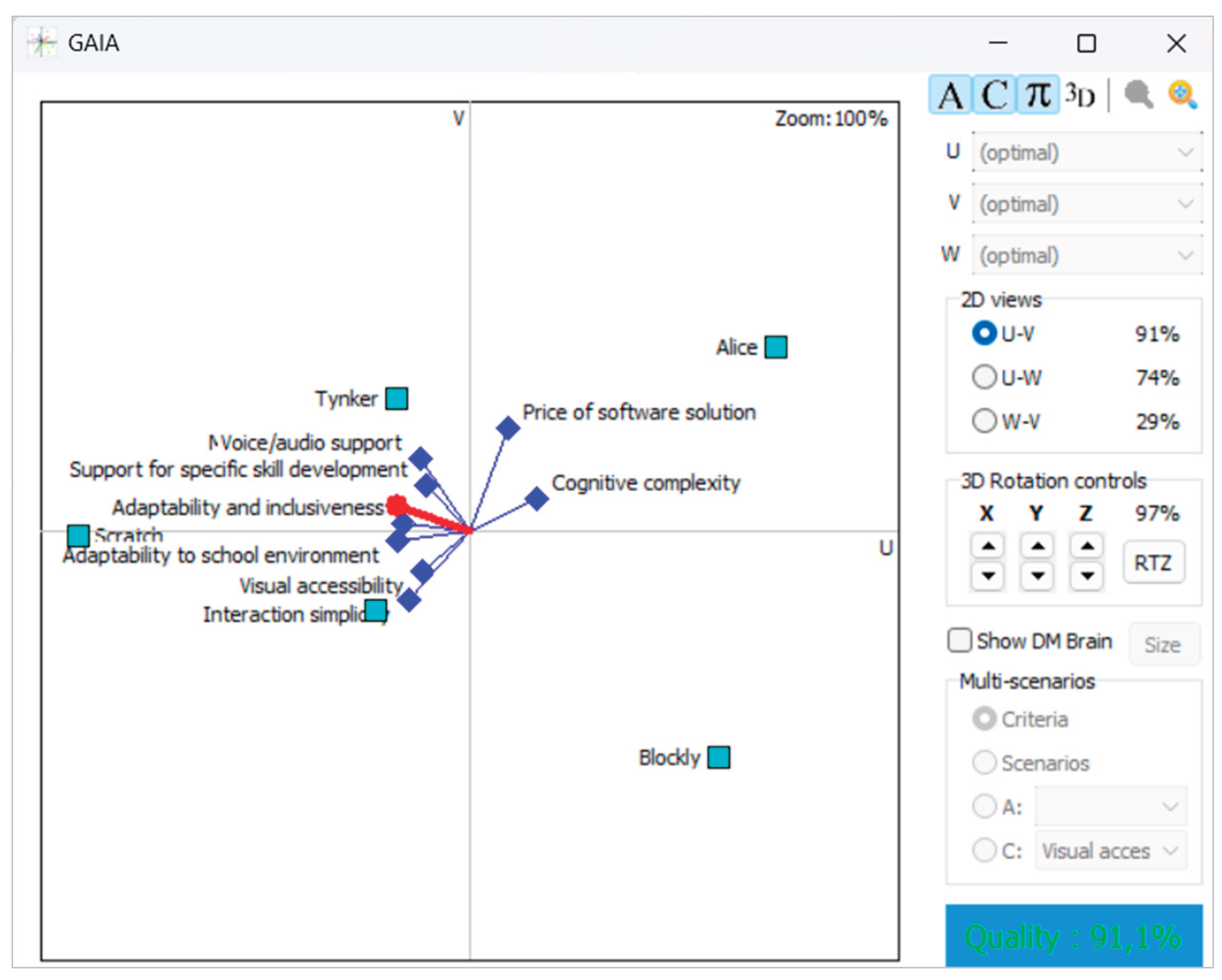Image resolution: width=1222 pixels, height=980 pixels.
Task: Click the Price of software solution diamond
Action: [x=508, y=429]
